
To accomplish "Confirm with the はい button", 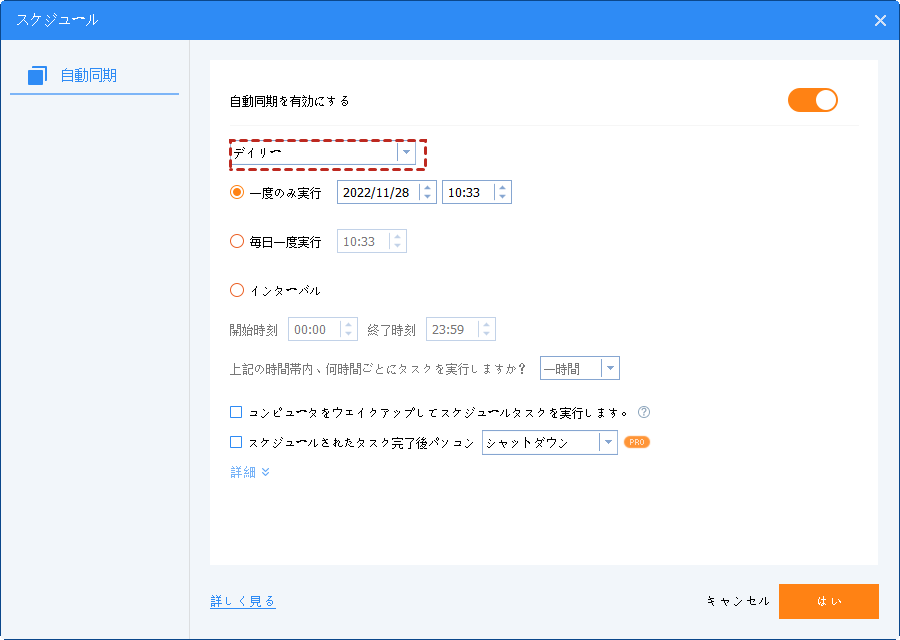I will [829, 601].
